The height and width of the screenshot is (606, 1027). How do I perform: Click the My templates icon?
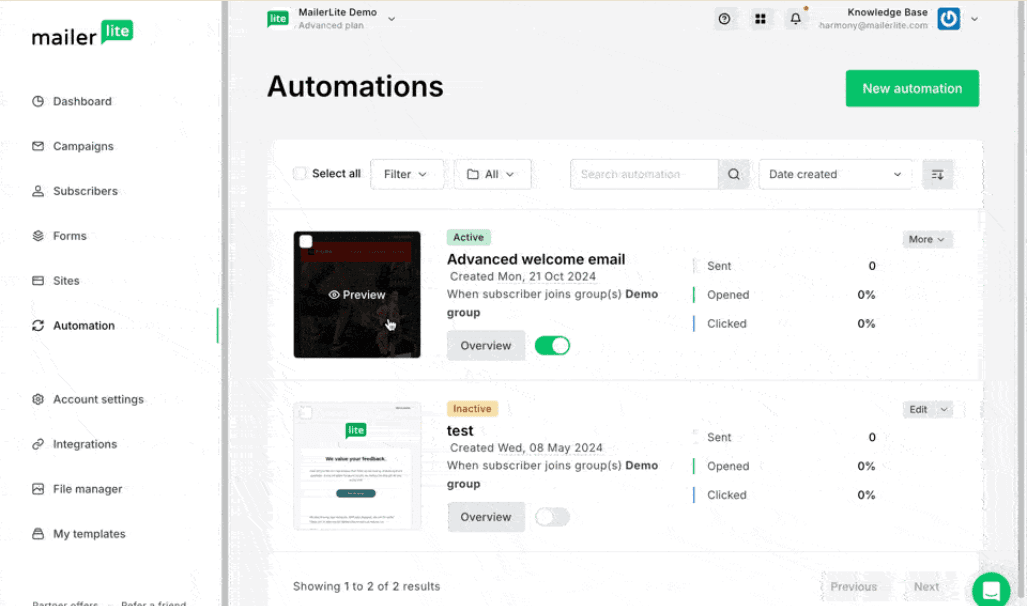pyautogui.click(x=38, y=534)
